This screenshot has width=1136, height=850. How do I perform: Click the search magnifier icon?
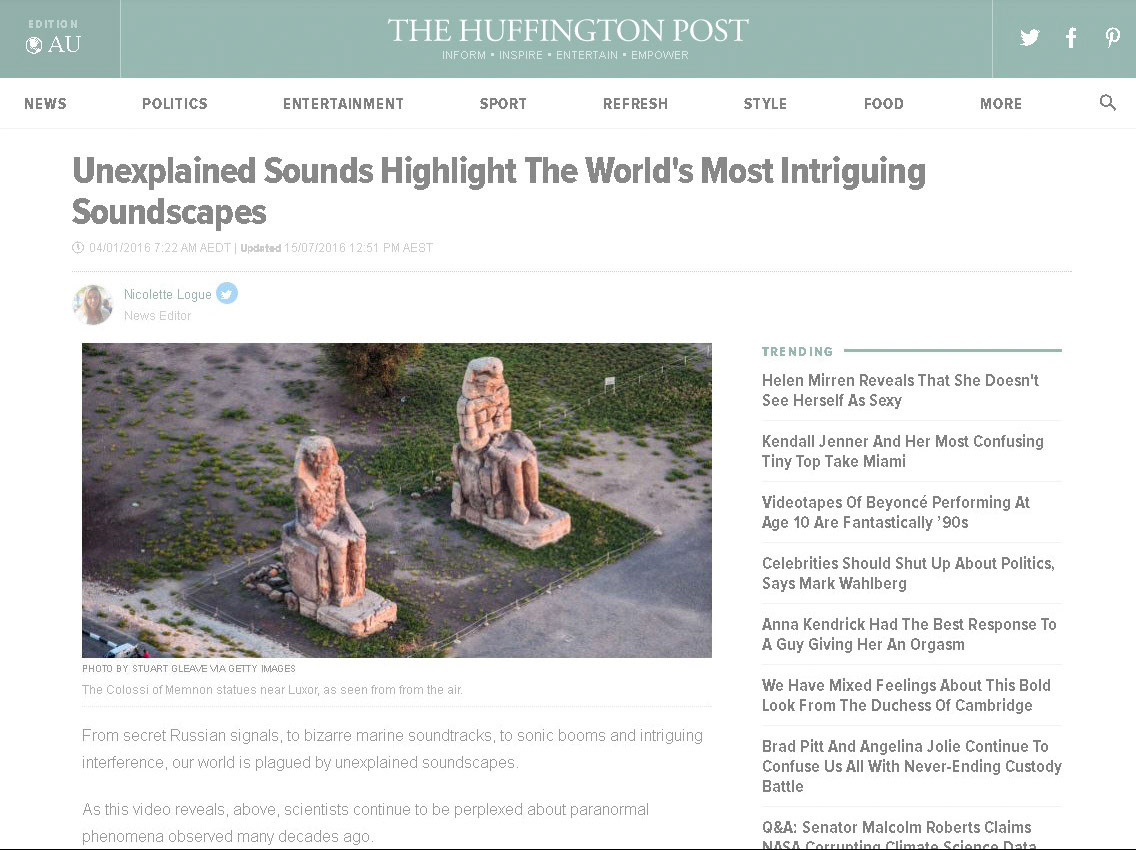[1107, 102]
